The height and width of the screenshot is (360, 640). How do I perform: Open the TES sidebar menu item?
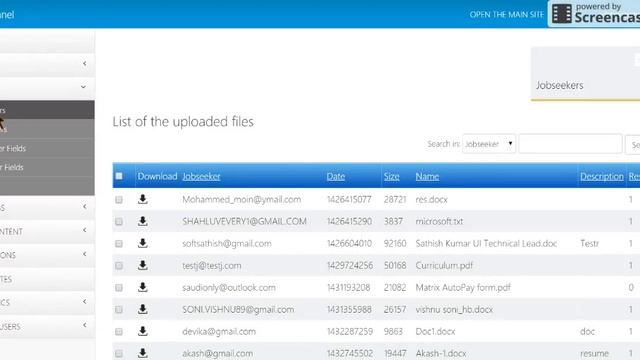(47, 279)
